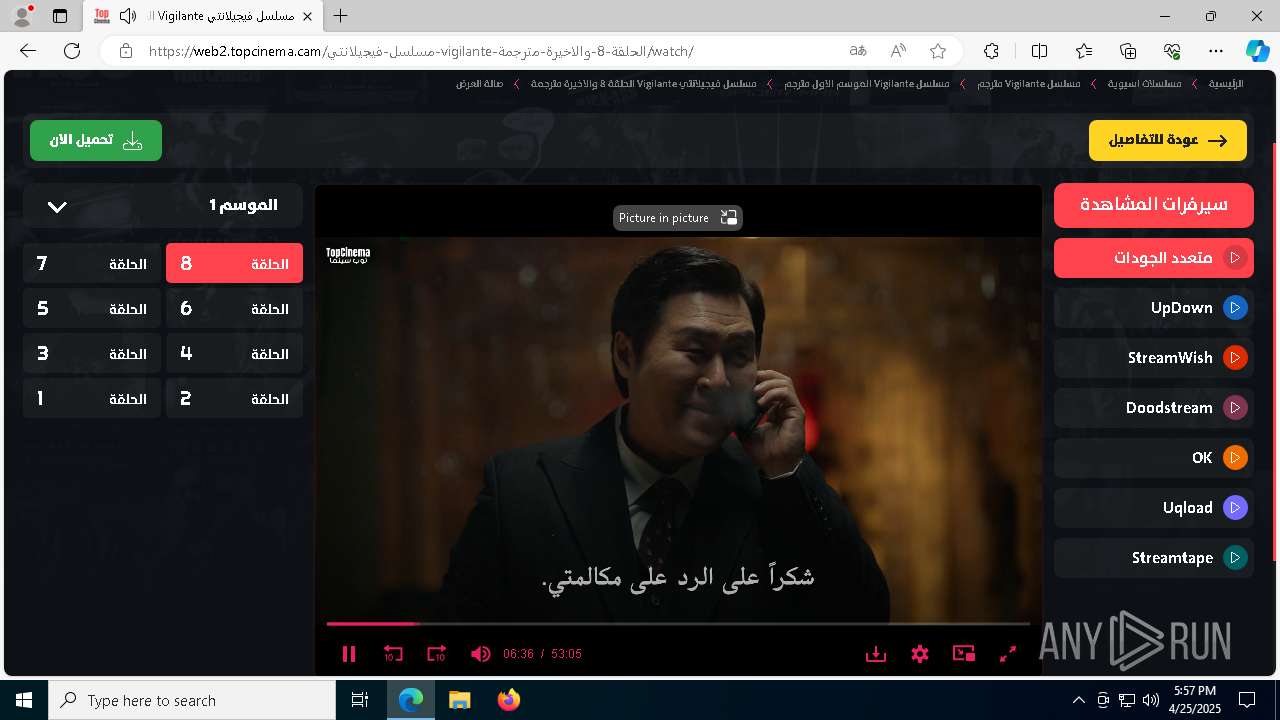Mute the video player volume
Viewport: 1280px width, 720px height.
(481, 654)
